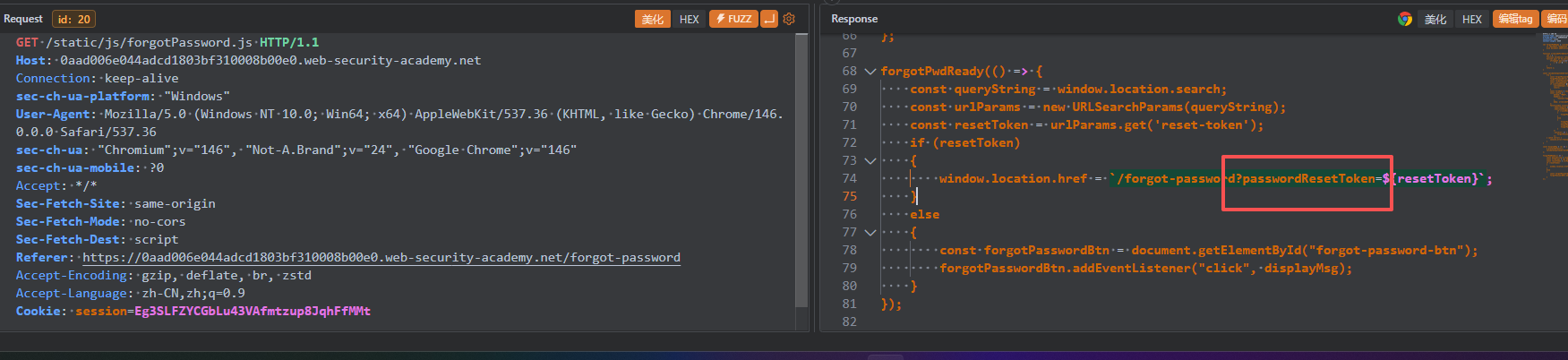The height and width of the screenshot is (360, 1568).
Task: Fold the else block at line 77
Action: point(870,233)
